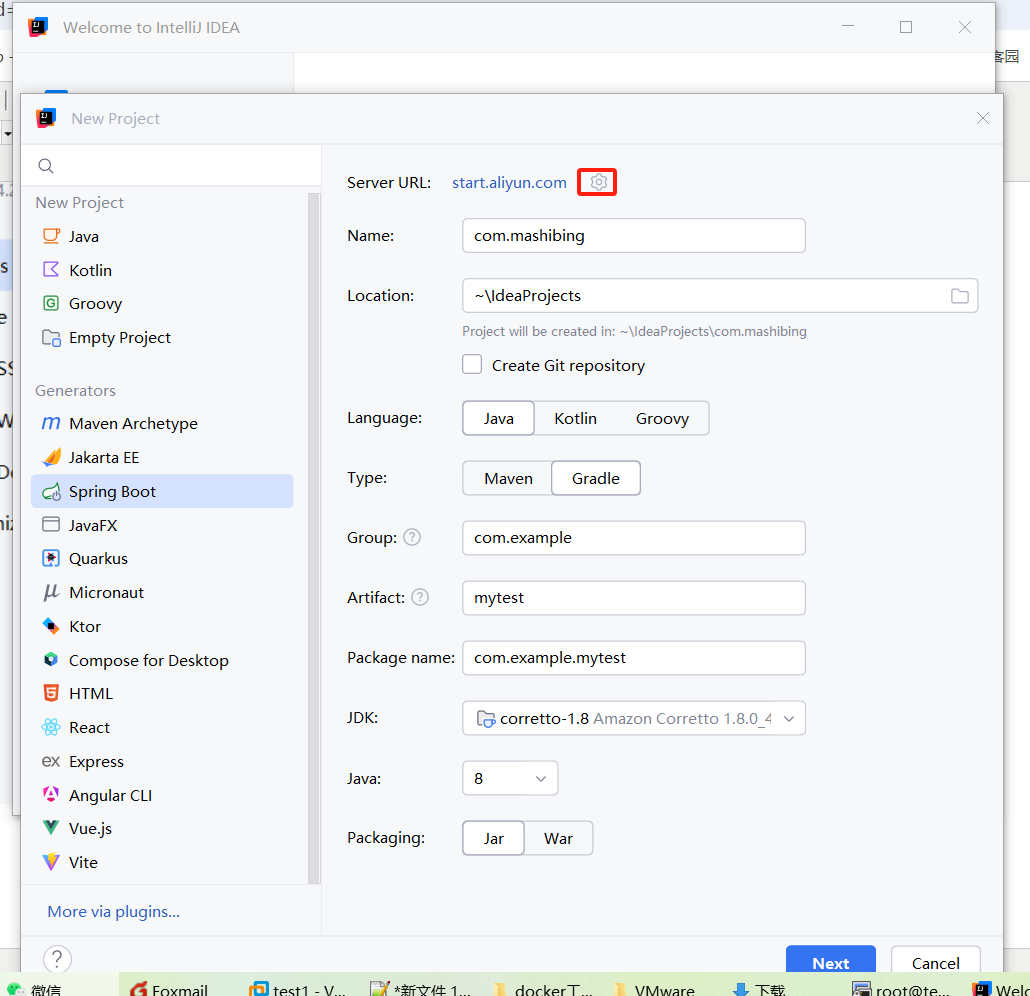Open the root@te terminal taskbar item
1030x996 pixels.
click(901, 989)
